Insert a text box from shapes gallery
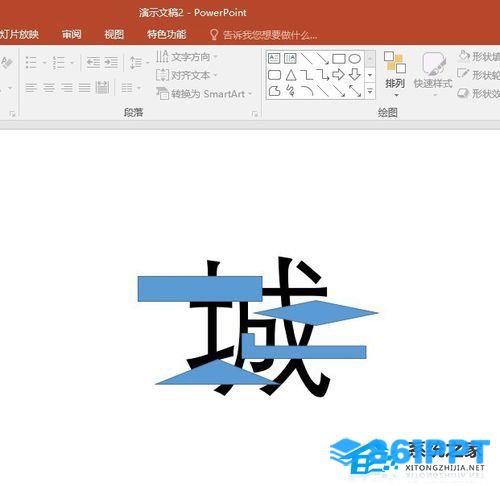This screenshot has height=486, width=500. pyautogui.click(x=274, y=58)
